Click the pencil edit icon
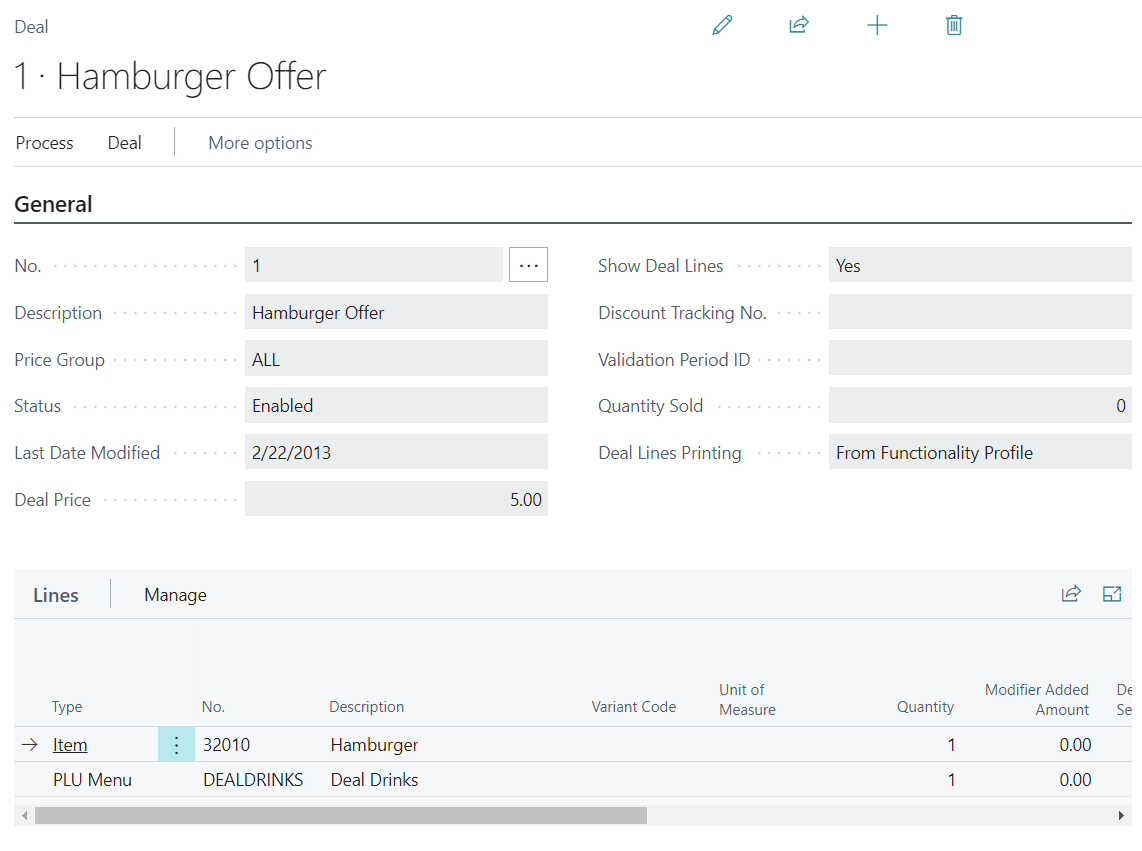Image resolution: width=1142 pixels, height=851 pixels. point(722,26)
